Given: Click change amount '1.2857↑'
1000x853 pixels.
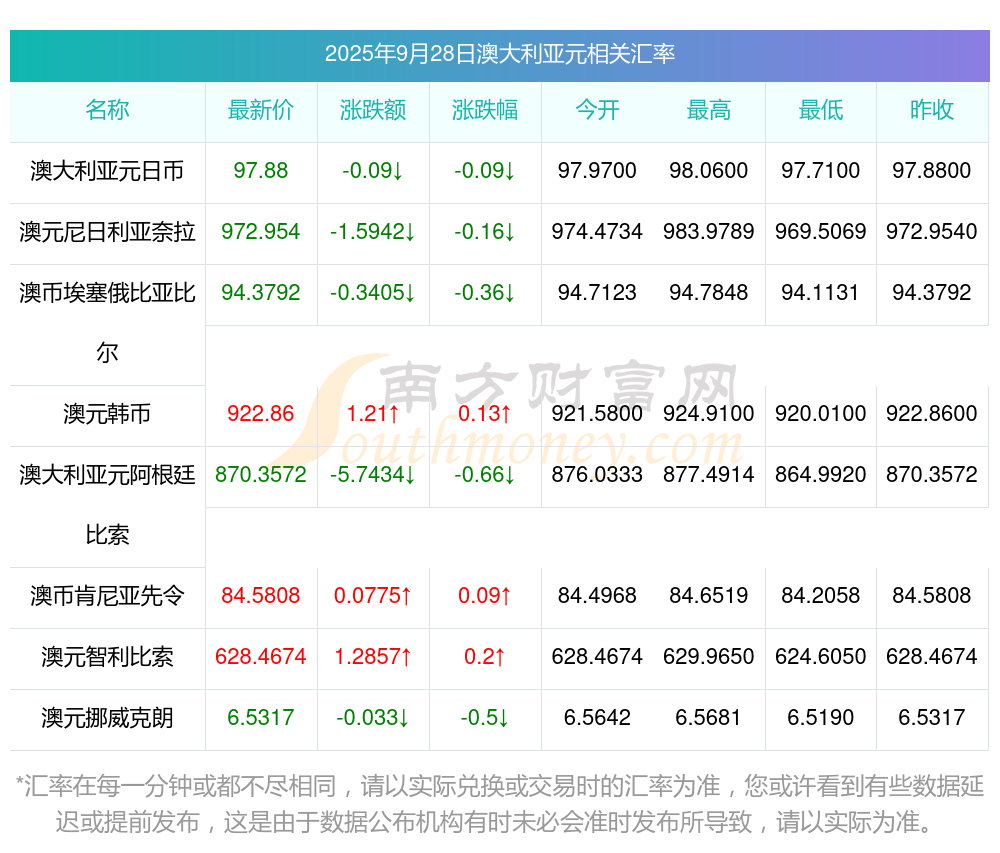Looking at the screenshot, I should (373, 657).
